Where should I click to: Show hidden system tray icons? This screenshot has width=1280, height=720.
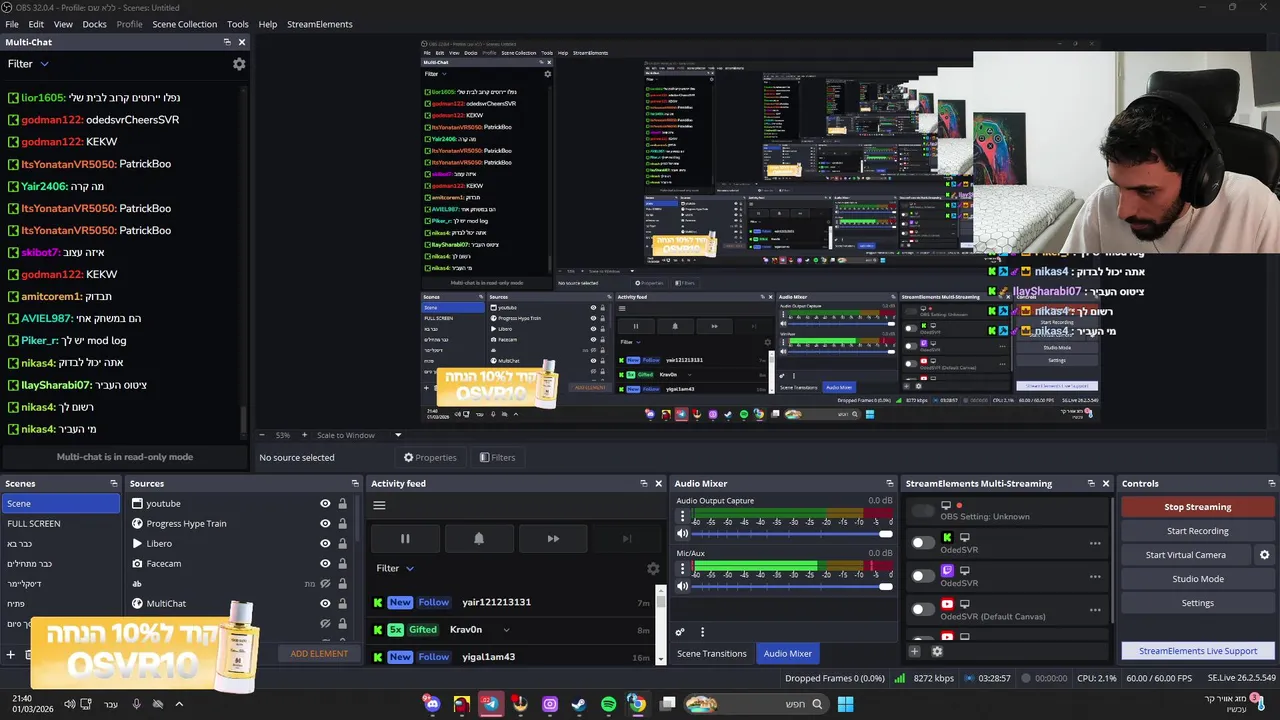(179, 704)
